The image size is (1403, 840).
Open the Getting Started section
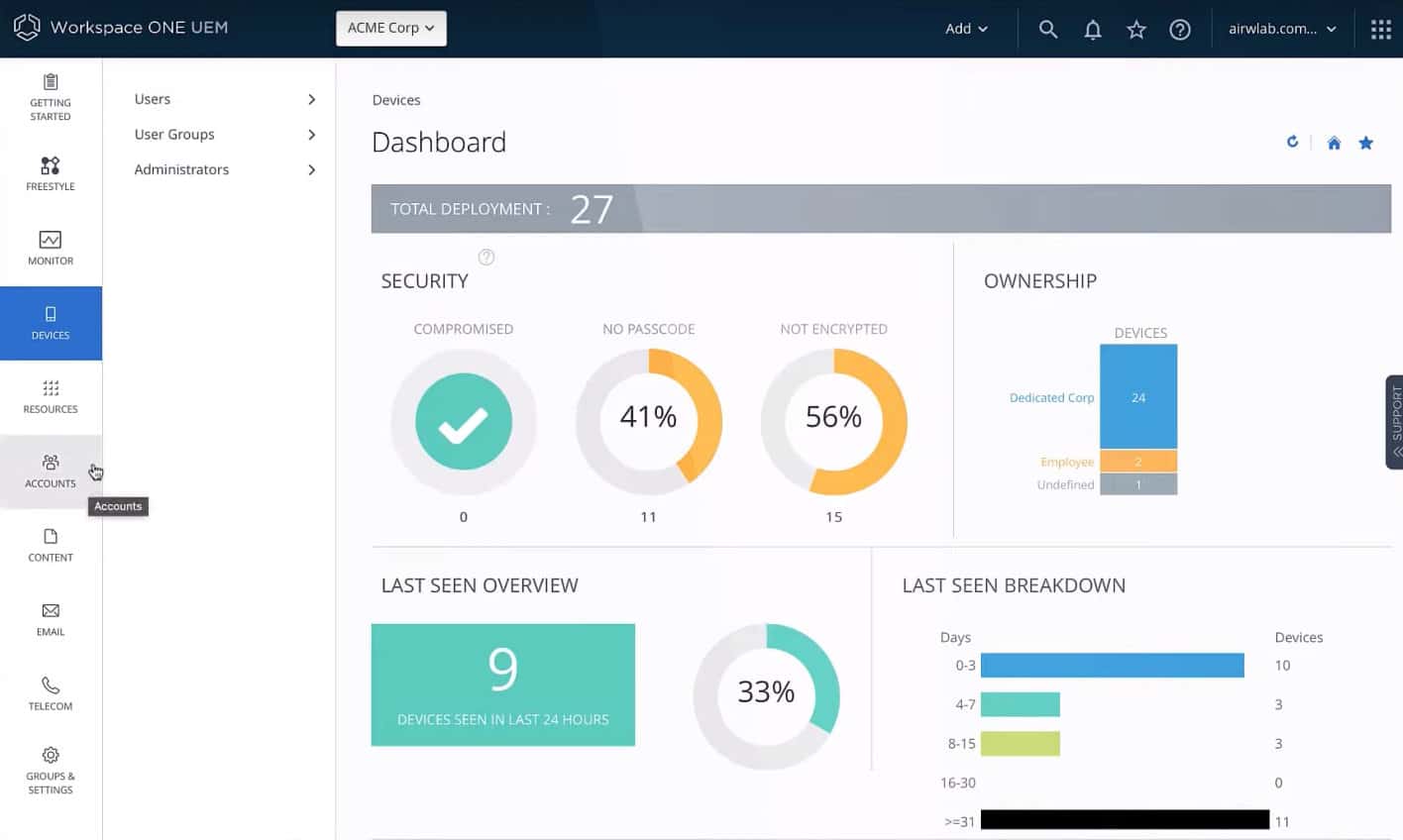51,97
